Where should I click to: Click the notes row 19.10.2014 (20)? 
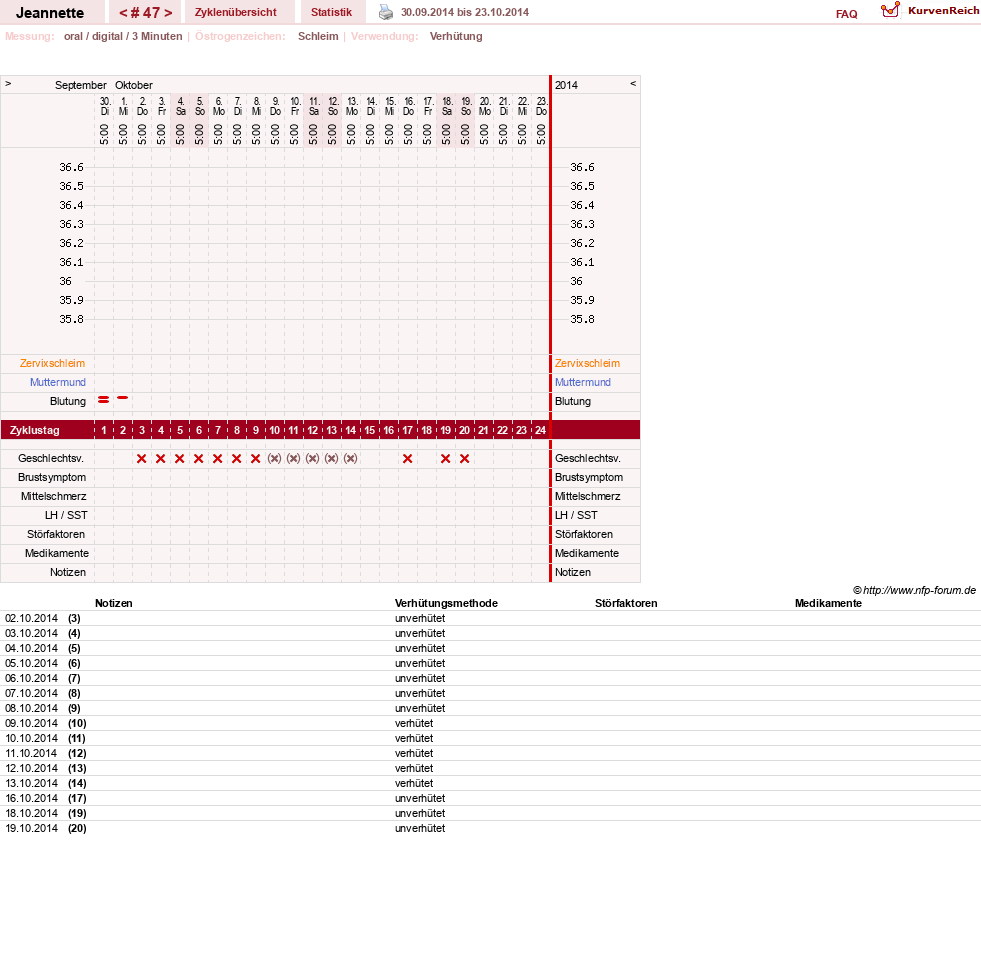coord(490,828)
